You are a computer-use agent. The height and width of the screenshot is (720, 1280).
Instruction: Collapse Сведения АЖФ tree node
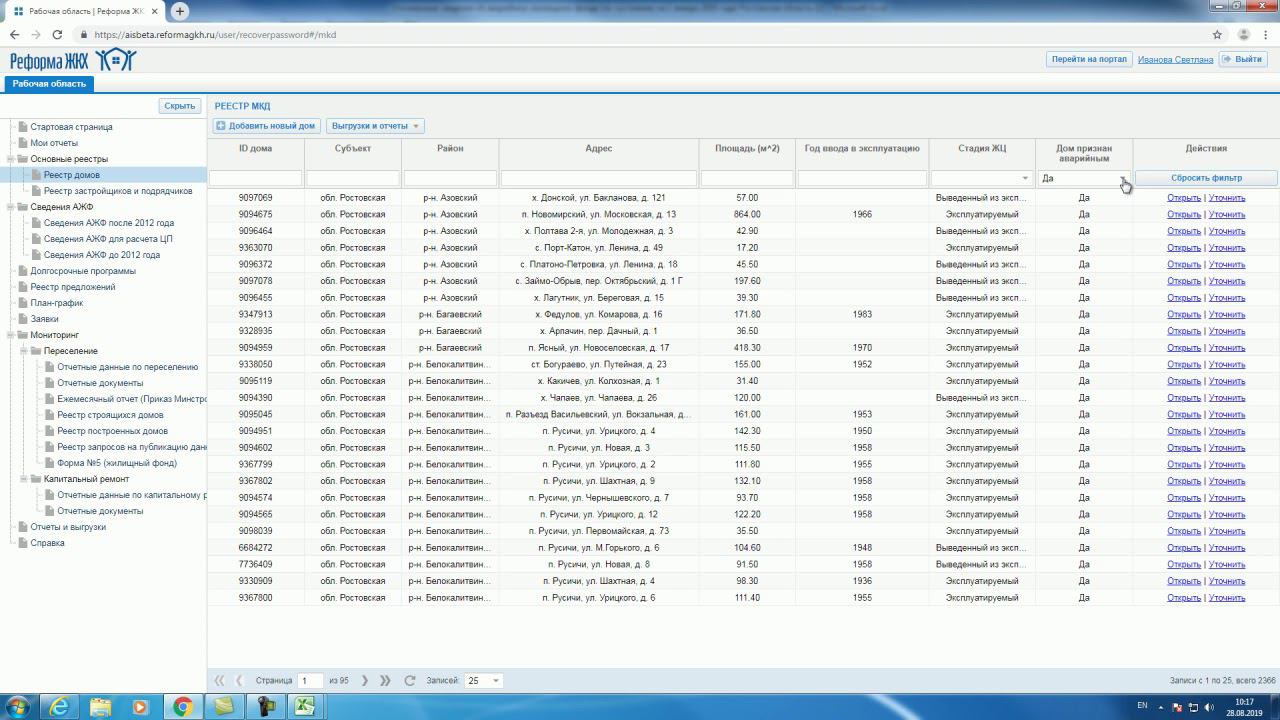(11, 207)
